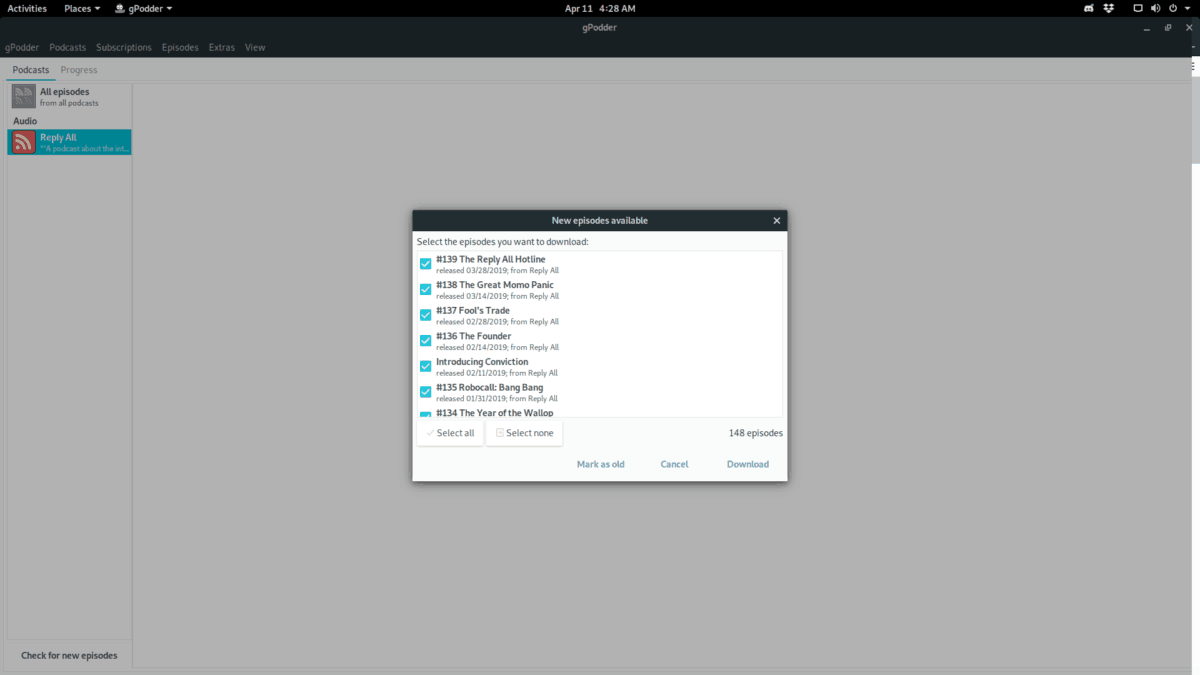Open the Dropbox tray icon
The image size is (1200, 675).
pos(1109,8)
